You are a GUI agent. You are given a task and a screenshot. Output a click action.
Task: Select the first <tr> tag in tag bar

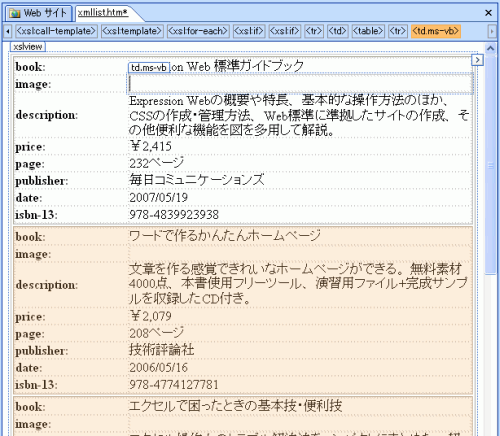click(314, 31)
